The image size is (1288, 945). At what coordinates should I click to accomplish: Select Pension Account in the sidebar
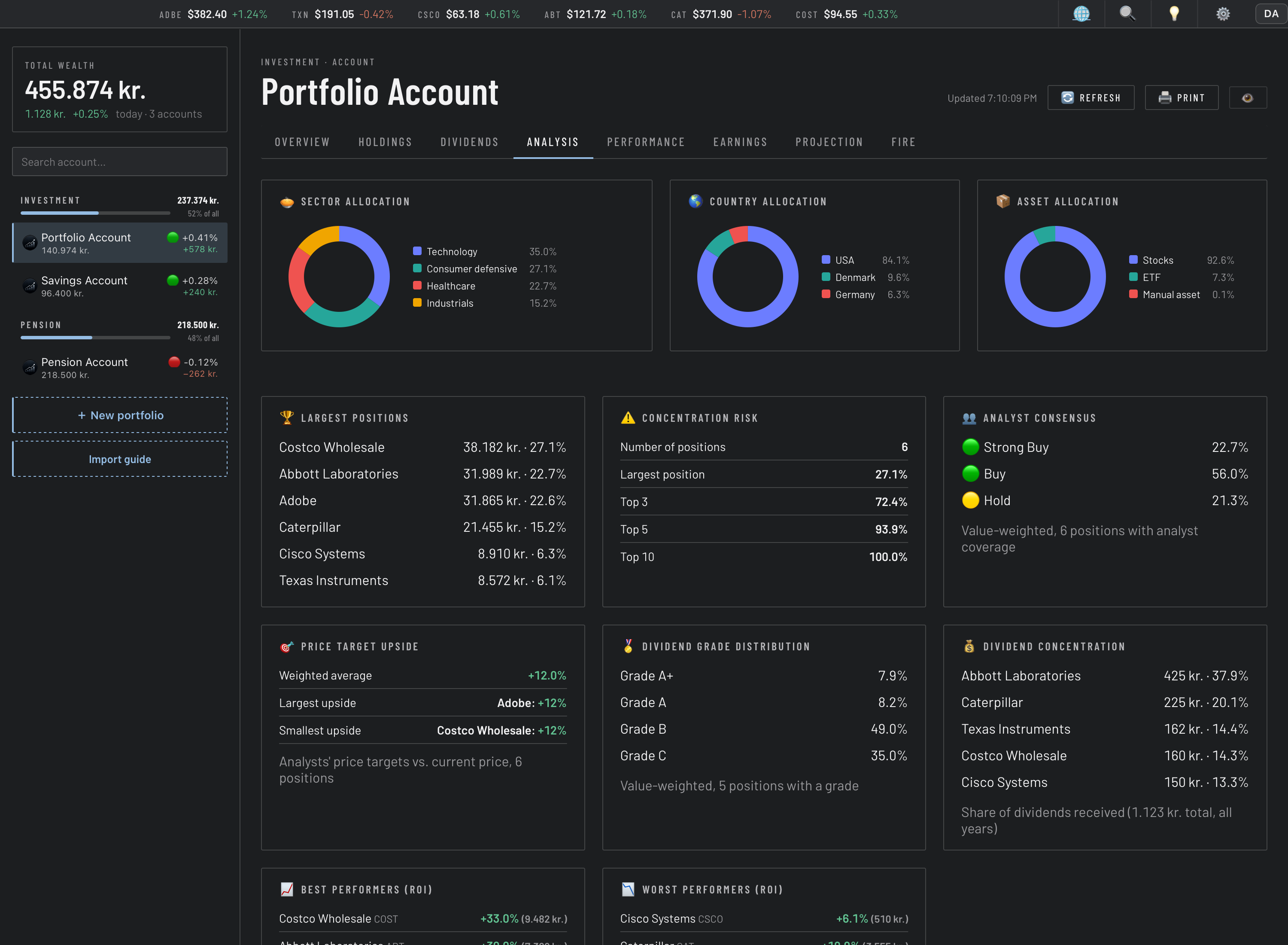pos(119,368)
